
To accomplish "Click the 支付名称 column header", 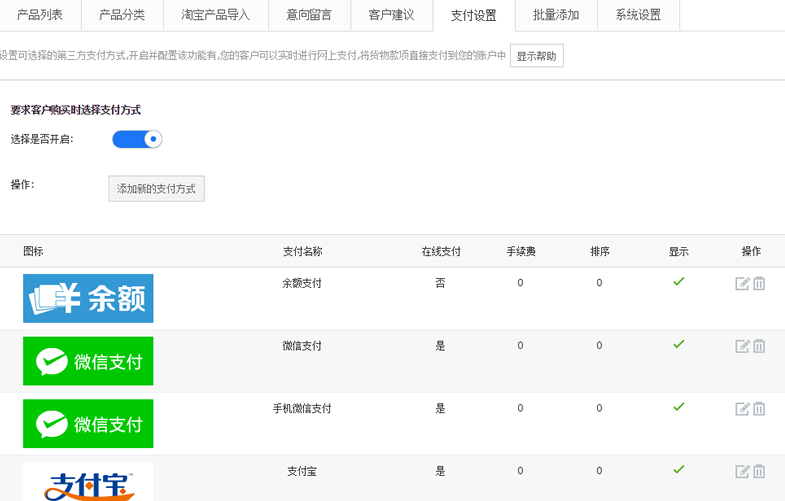I will click(x=302, y=251).
